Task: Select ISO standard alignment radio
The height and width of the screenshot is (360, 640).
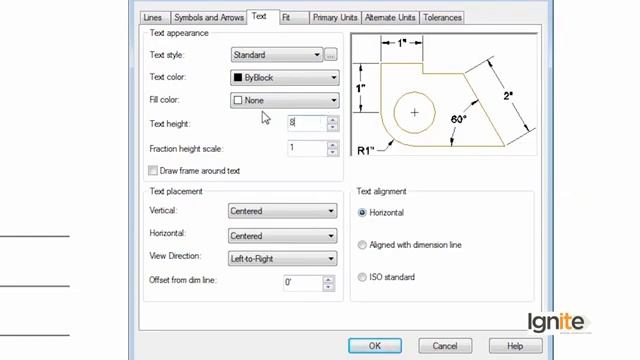Action: coord(362,277)
